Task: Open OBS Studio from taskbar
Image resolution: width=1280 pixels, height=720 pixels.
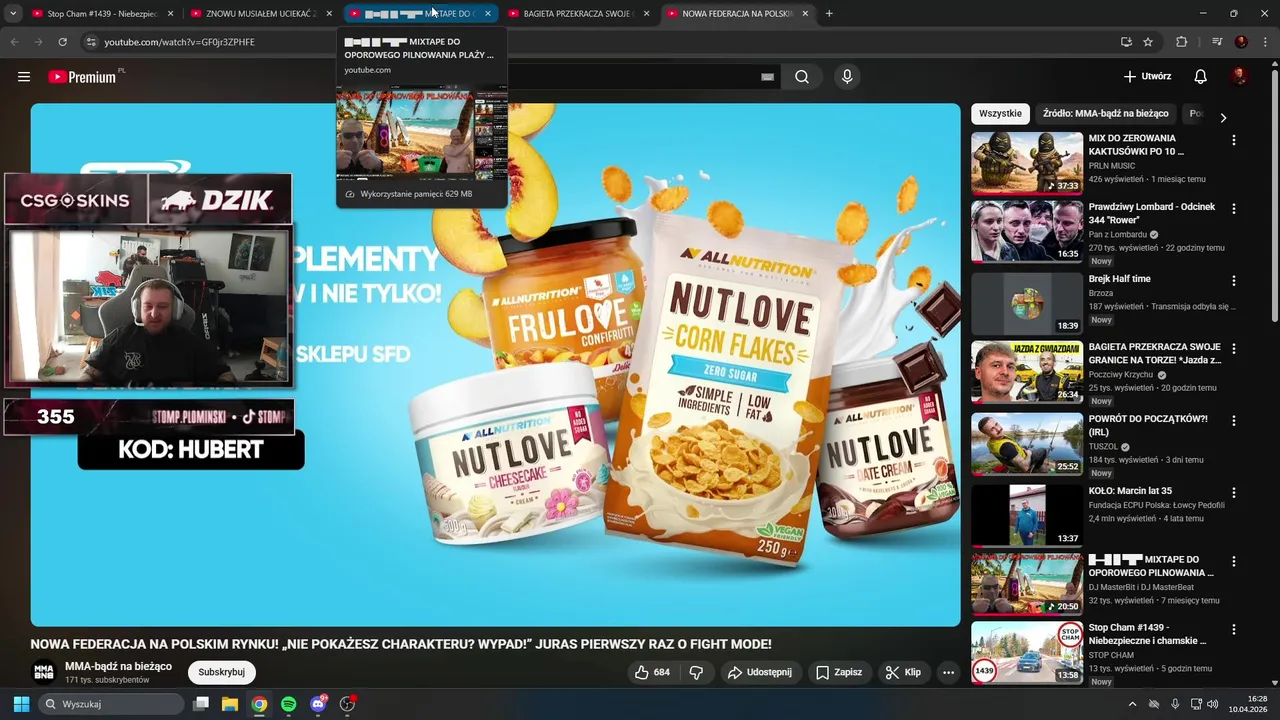Action: (347, 704)
